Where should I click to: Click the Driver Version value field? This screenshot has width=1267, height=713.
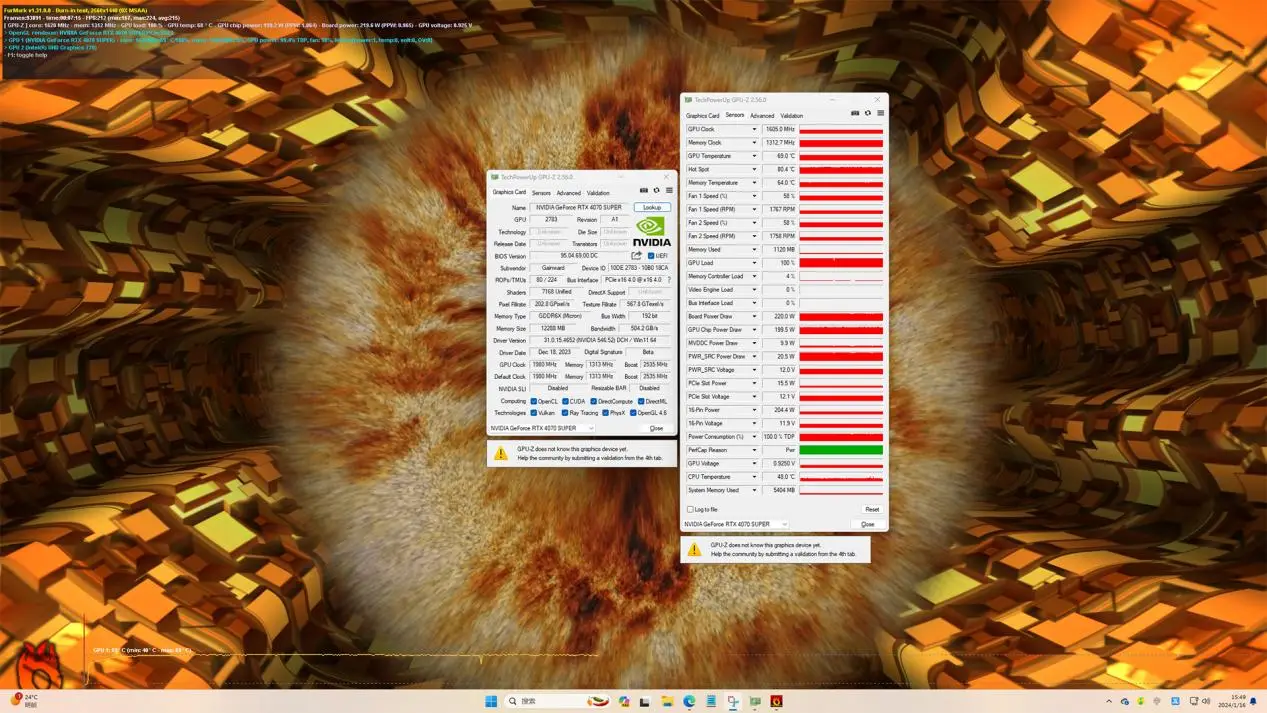tap(600, 340)
